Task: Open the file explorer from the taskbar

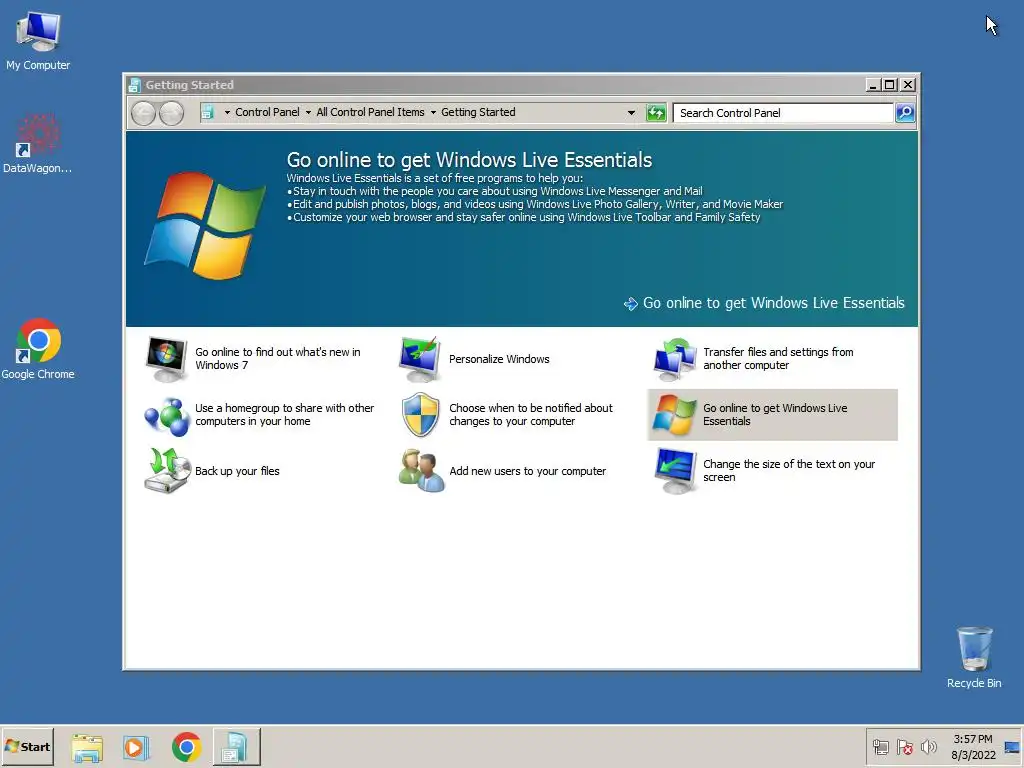Action: click(x=87, y=747)
